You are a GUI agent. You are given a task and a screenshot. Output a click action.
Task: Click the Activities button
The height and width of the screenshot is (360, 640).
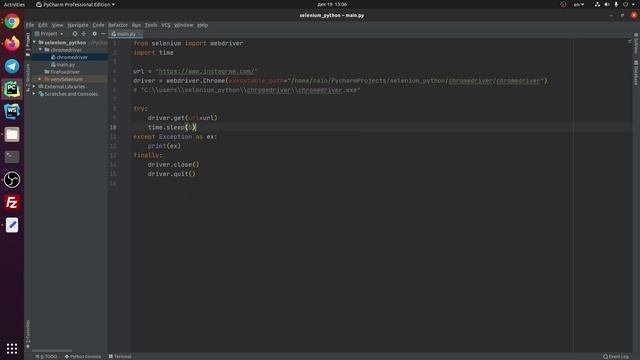[14, 4]
